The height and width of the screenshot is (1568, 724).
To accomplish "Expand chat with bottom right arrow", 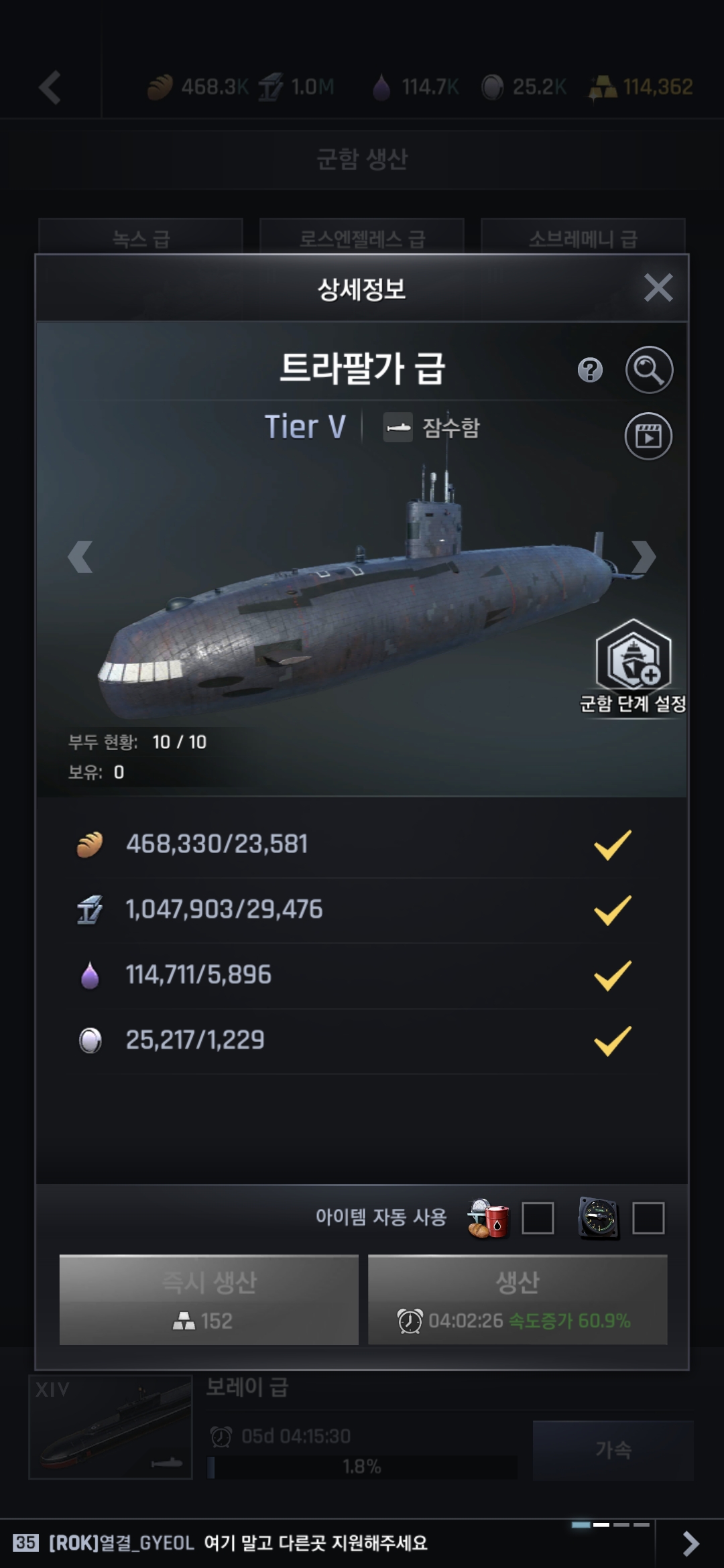I will 690,1543.
